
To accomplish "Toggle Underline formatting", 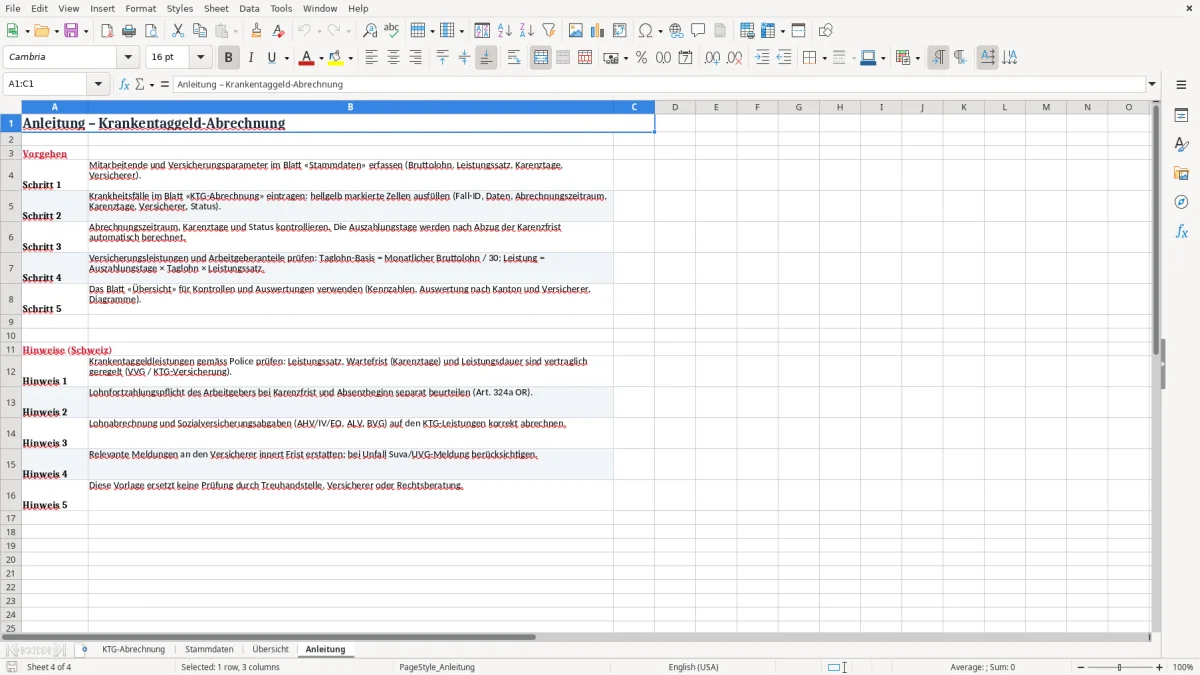I will coord(271,58).
